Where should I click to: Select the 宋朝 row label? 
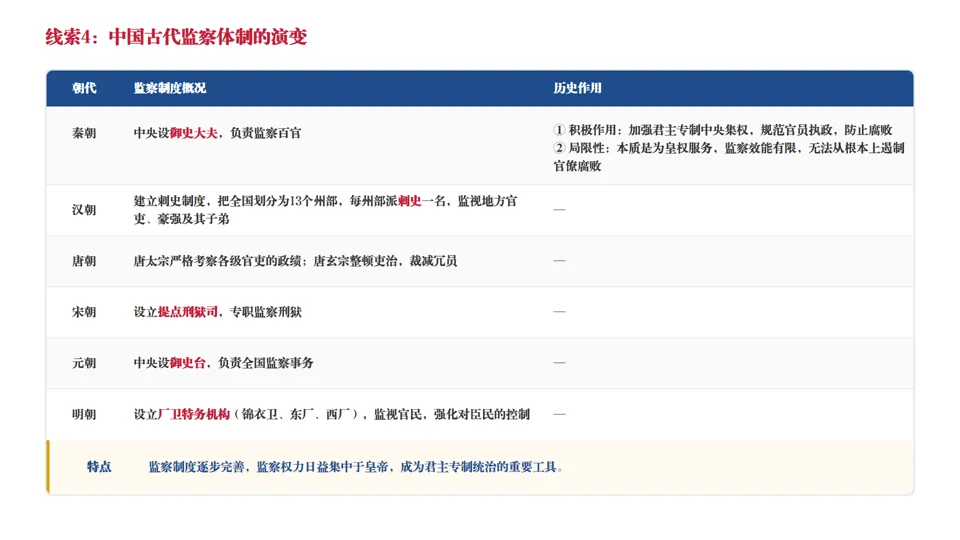(84, 312)
